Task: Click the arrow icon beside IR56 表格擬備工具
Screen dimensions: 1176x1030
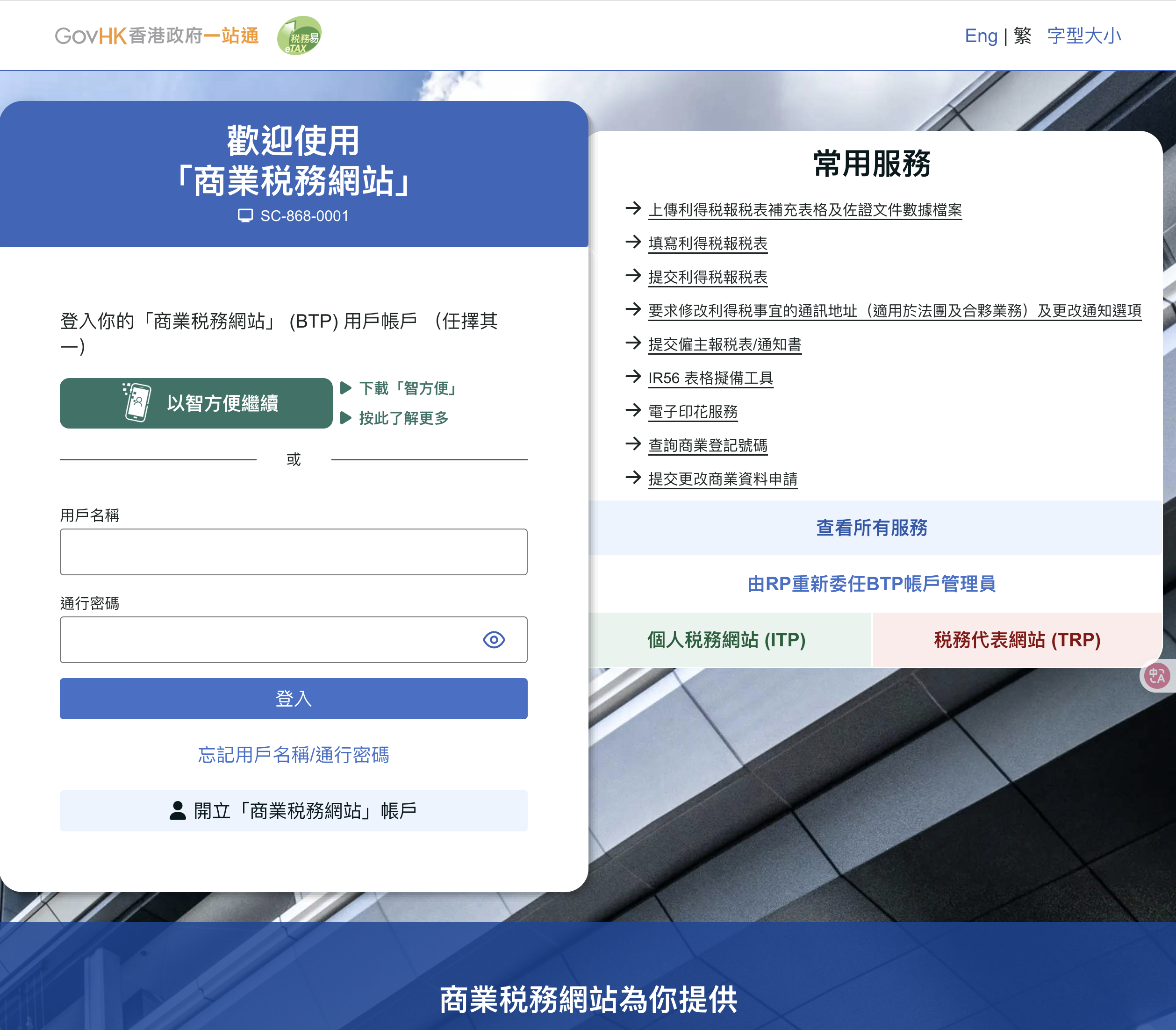Action: pos(633,377)
